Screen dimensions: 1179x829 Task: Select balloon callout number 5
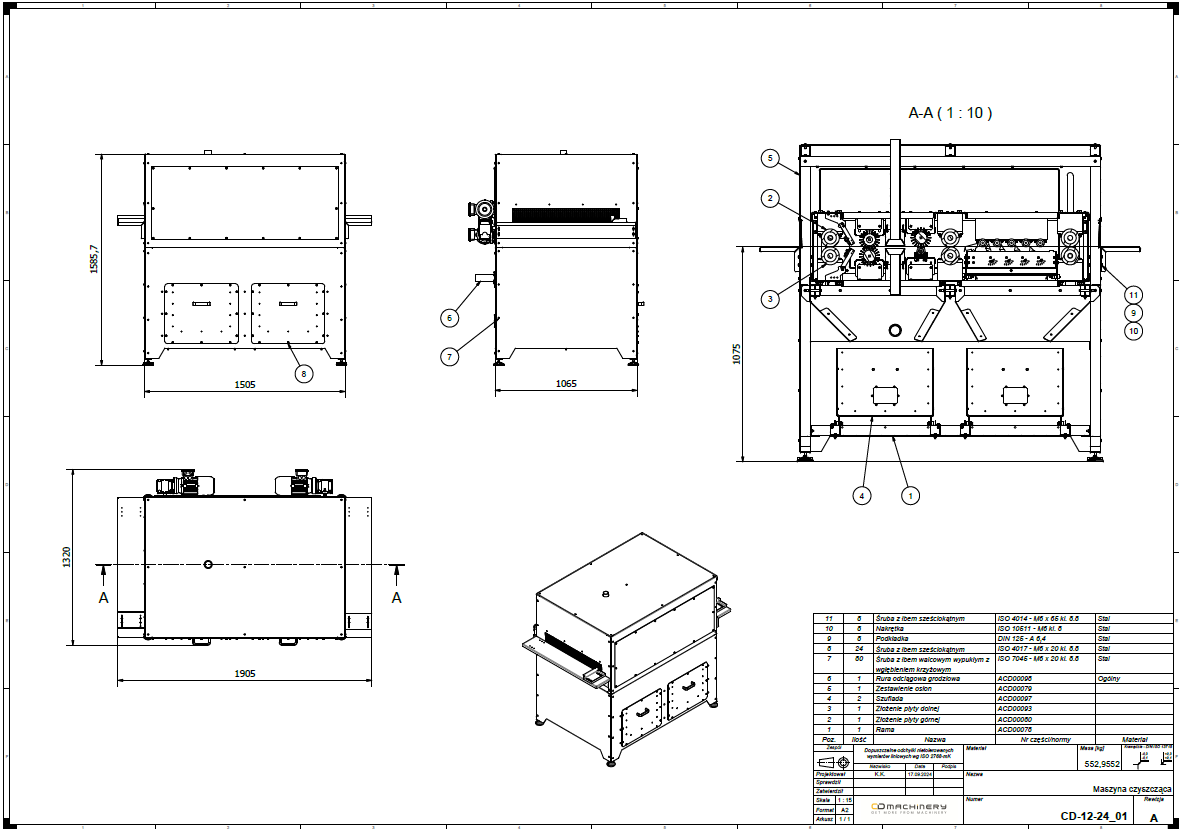[x=769, y=158]
